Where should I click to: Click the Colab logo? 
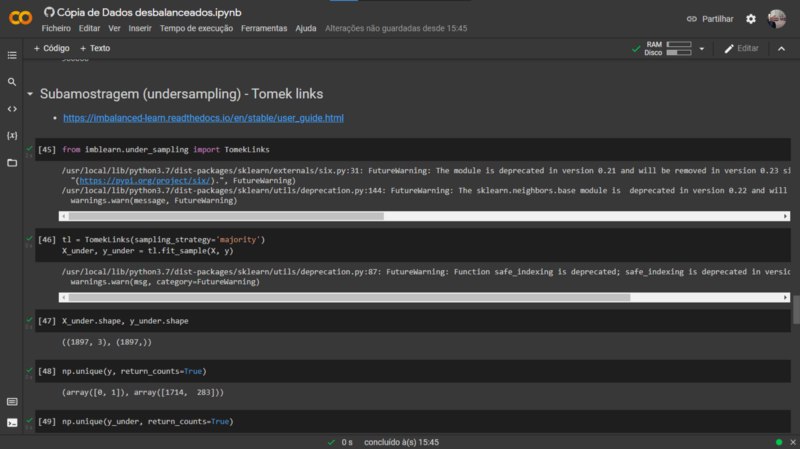20,18
